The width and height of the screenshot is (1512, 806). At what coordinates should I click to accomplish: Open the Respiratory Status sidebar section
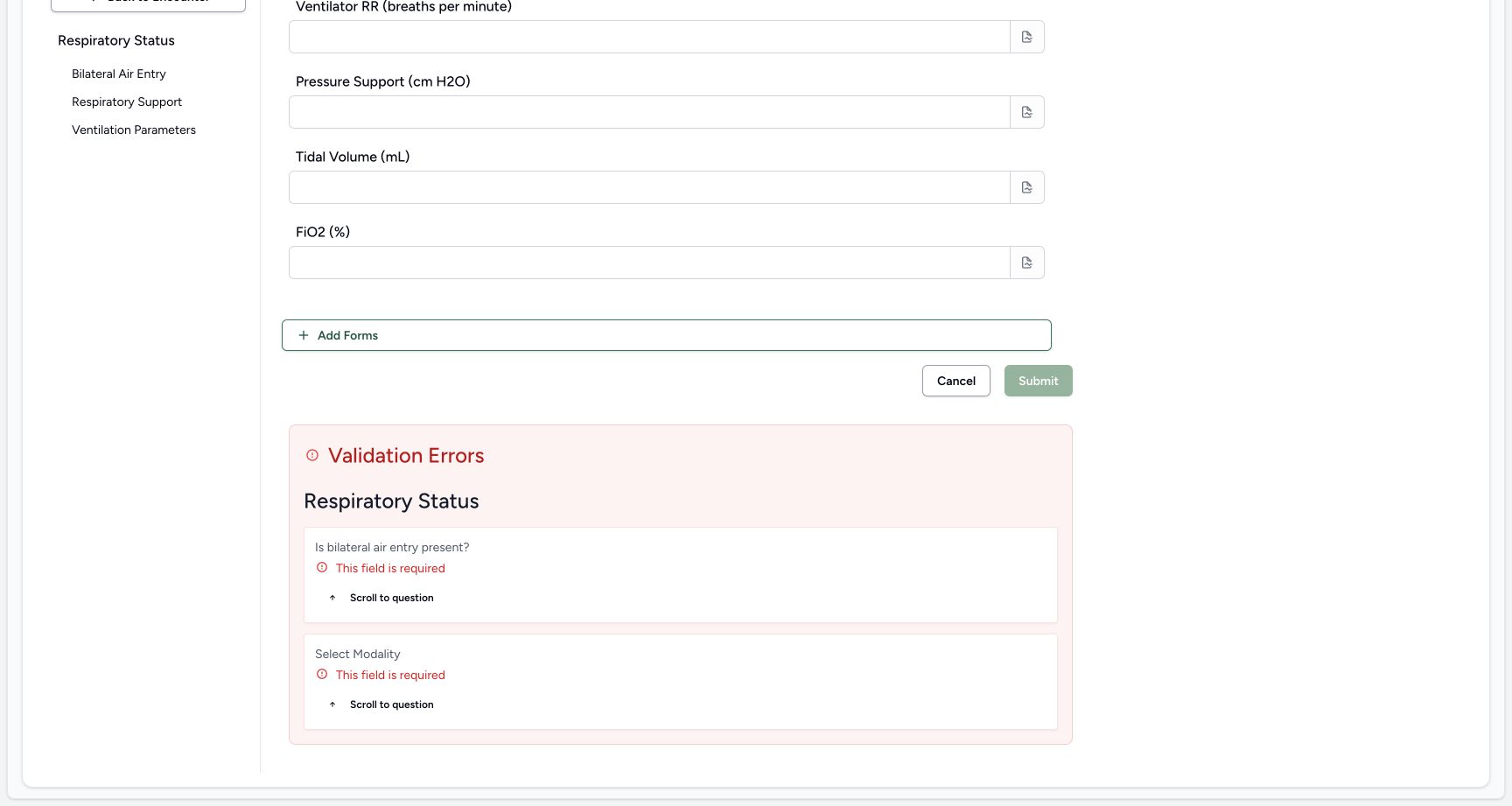point(116,40)
